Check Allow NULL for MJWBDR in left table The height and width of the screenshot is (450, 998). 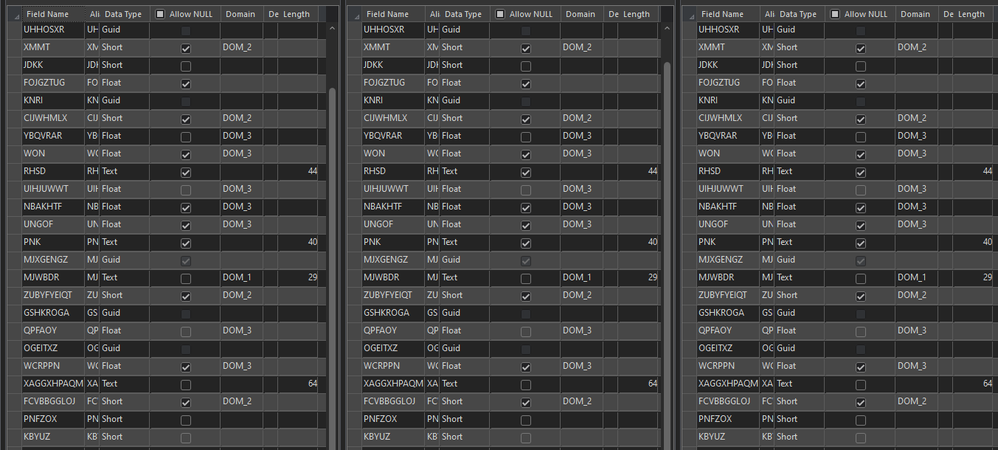pyautogui.click(x=186, y=279)
